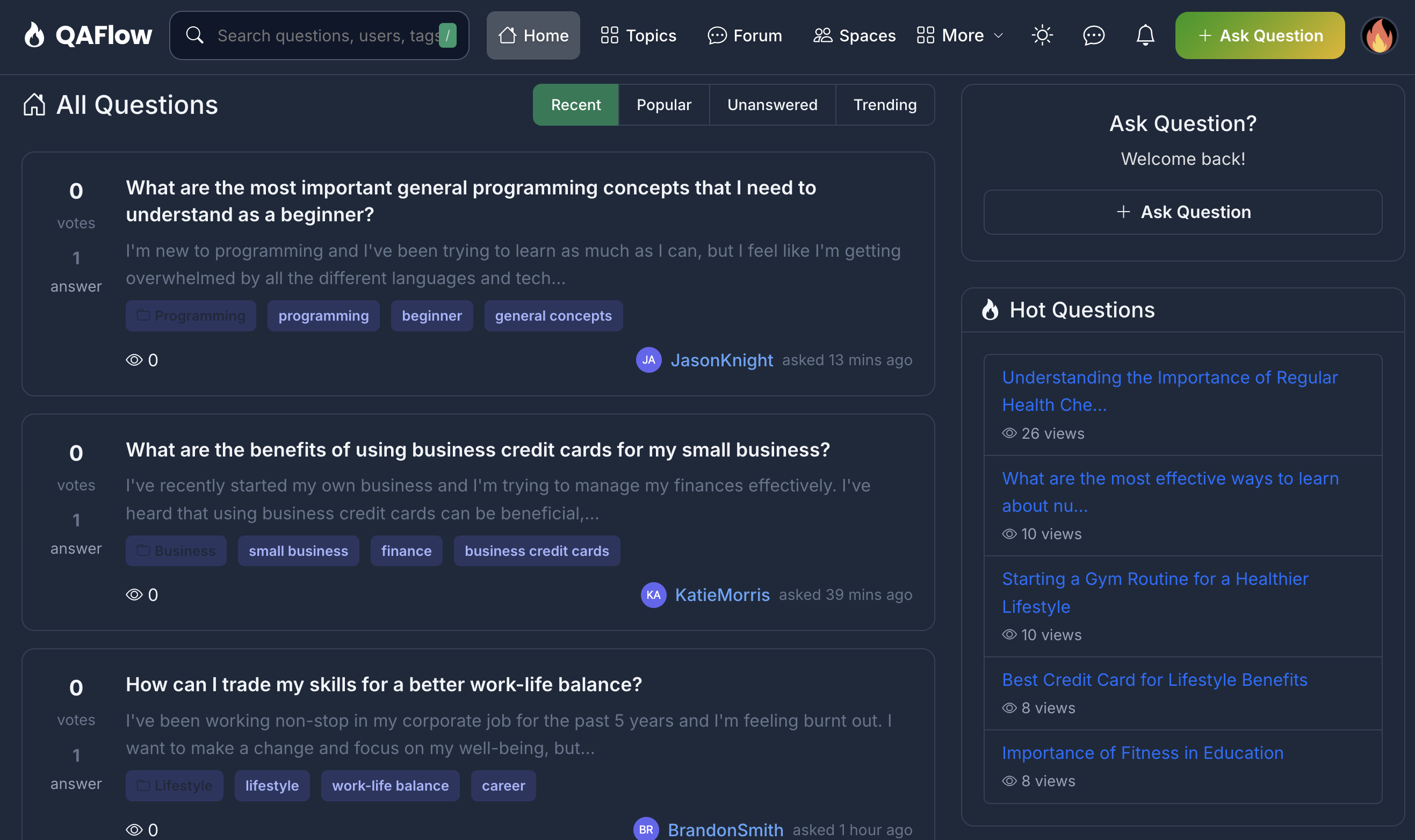
Task: Click KatieMorris's KA avatar badge
Action: (x=653, y=595)
